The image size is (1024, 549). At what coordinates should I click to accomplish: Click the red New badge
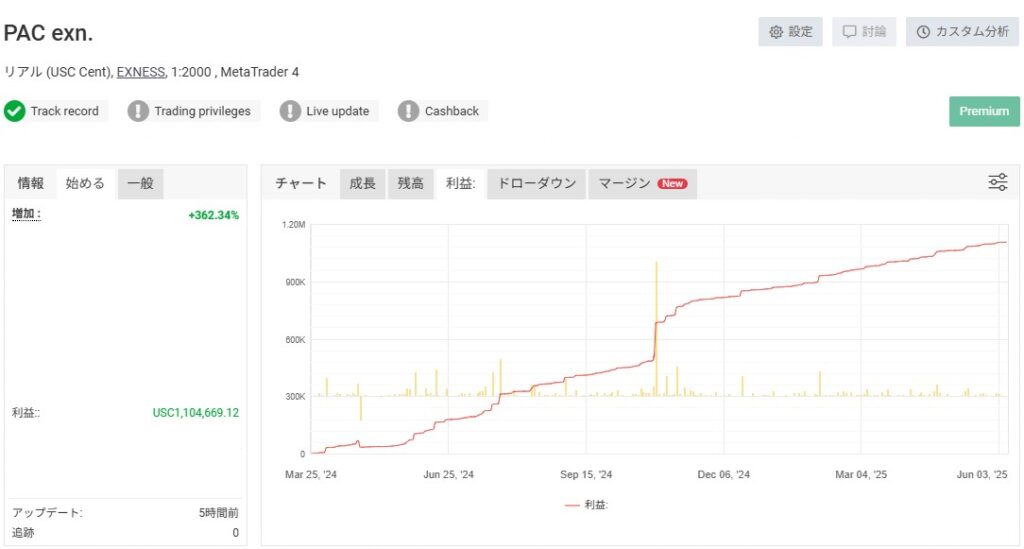coord(672,183)
